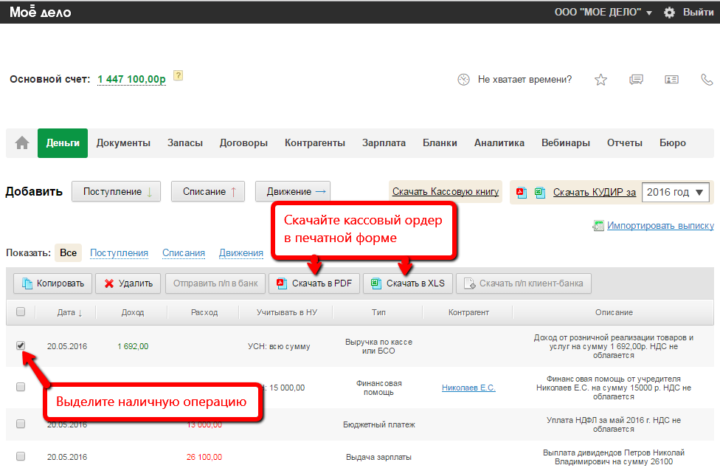Download KUDIR as PDF icon
The image size is (720, 468).
click(x=521, y=192)
